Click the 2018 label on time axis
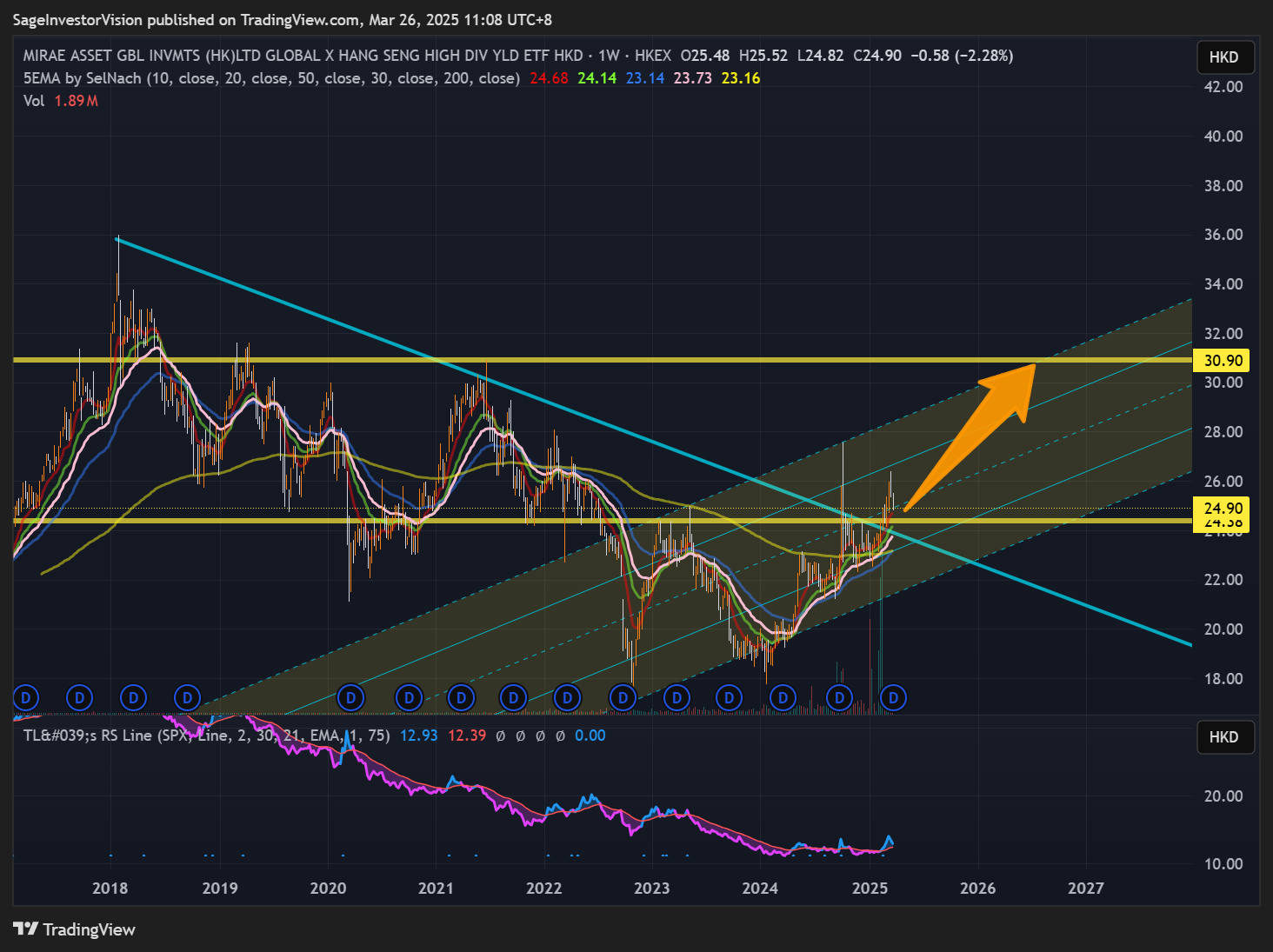 click(x=110, y=889)
